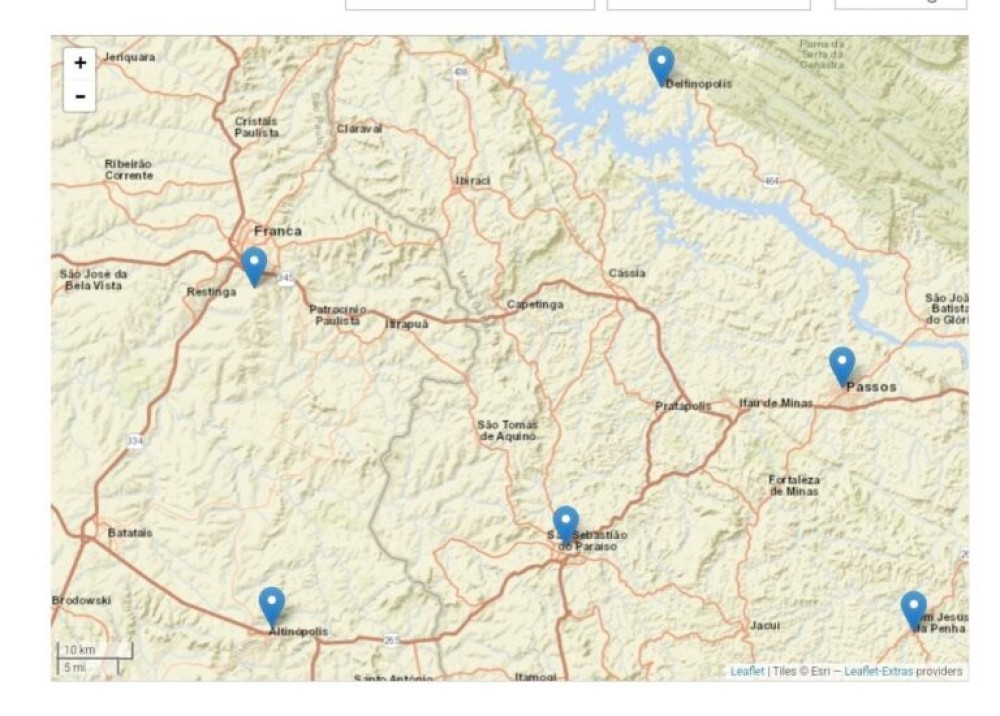Screen dimensions: 1000x716
Task: Click the middle field above the map
Action: point(709,4)
